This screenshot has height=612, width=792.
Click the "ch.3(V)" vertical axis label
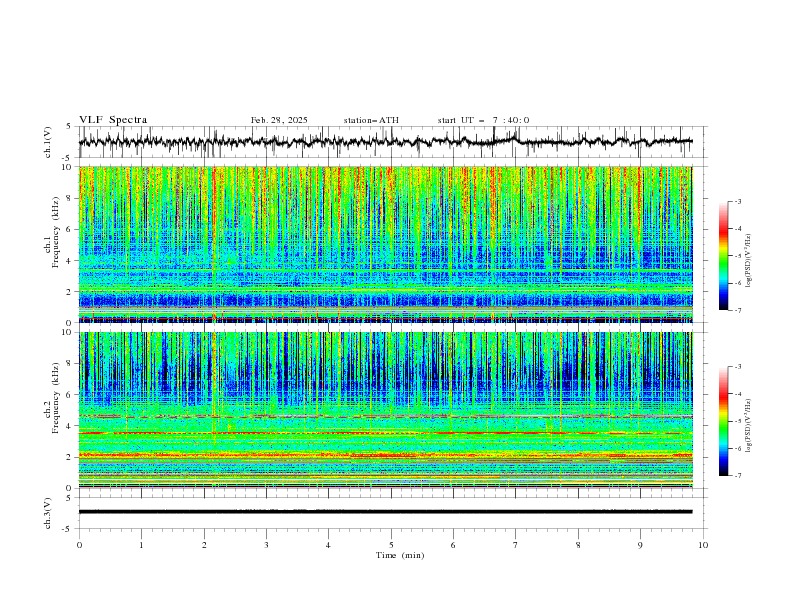(x=48, y=513)
